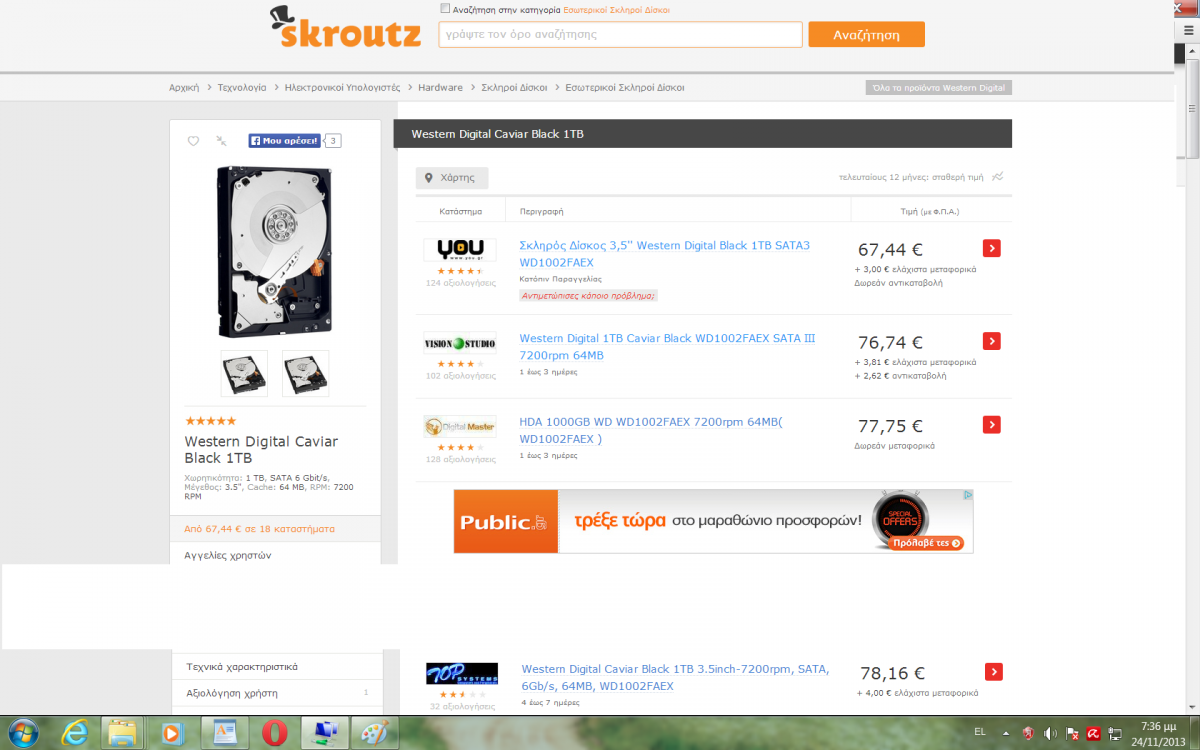Select first hard disk thumbnail
Image resolution: width=1200 pixels, height=750 pixels.
[244, 373]
